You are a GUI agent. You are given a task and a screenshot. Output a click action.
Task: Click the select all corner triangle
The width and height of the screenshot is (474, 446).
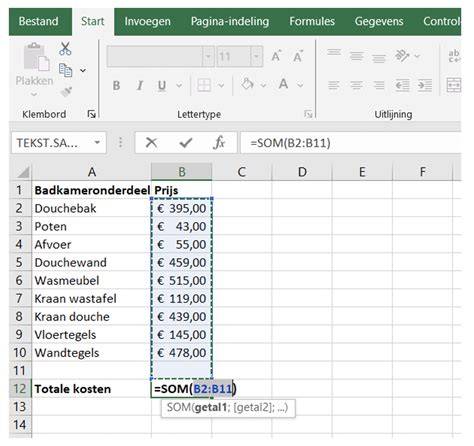pyautogui.click(x=22, y=172)
